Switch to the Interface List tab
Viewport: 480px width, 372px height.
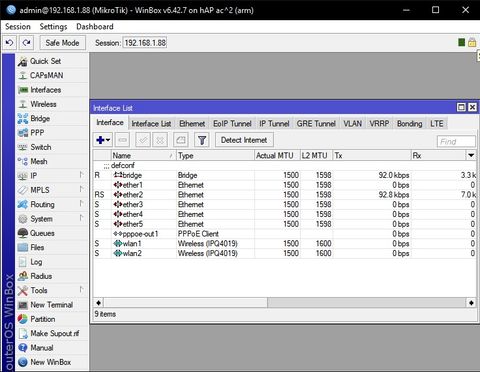[x=151, y=124]
